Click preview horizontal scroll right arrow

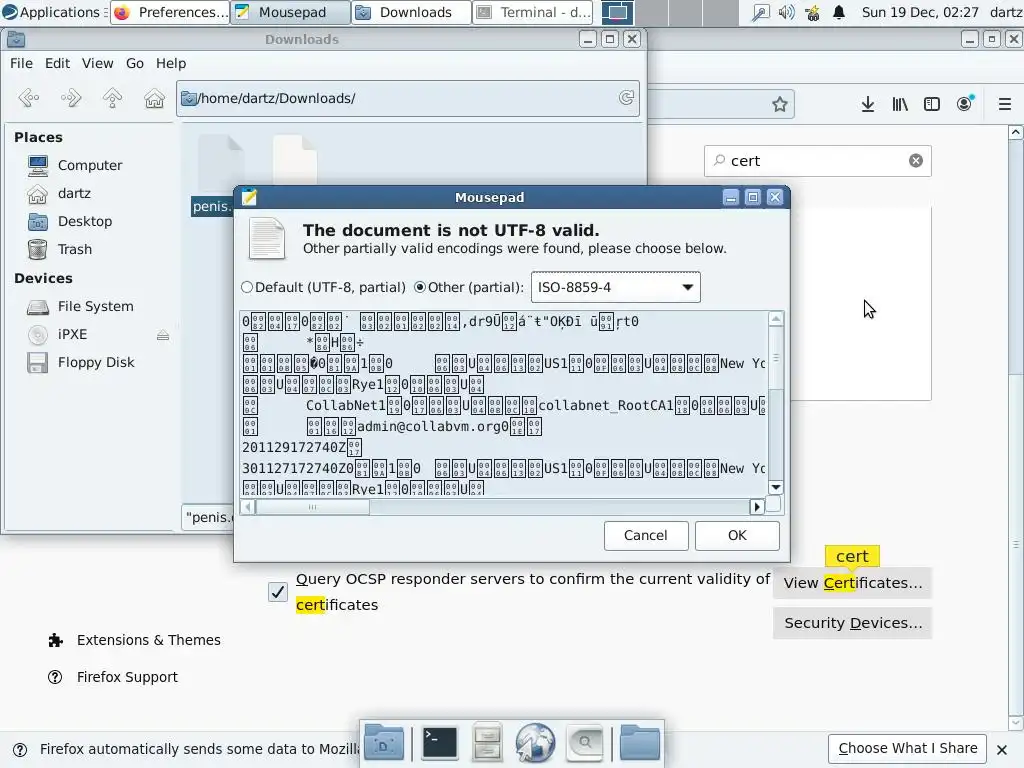[756, 507]
